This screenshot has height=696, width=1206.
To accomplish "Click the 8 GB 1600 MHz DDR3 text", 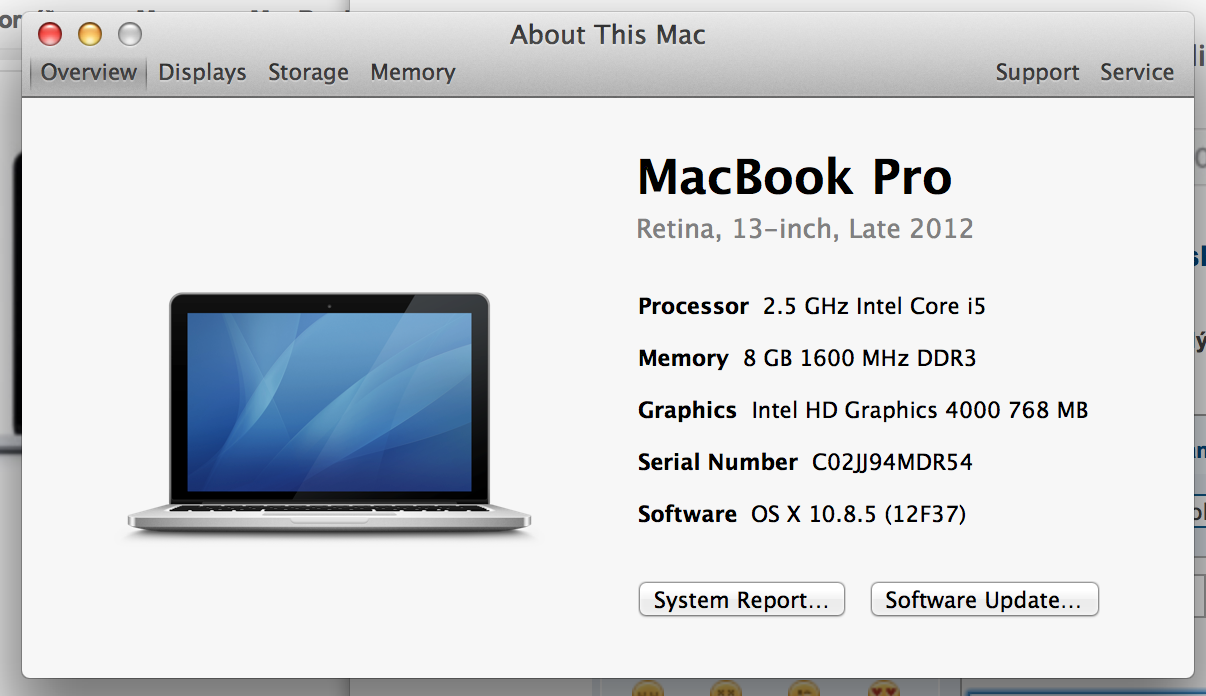I will pos(859,358).
